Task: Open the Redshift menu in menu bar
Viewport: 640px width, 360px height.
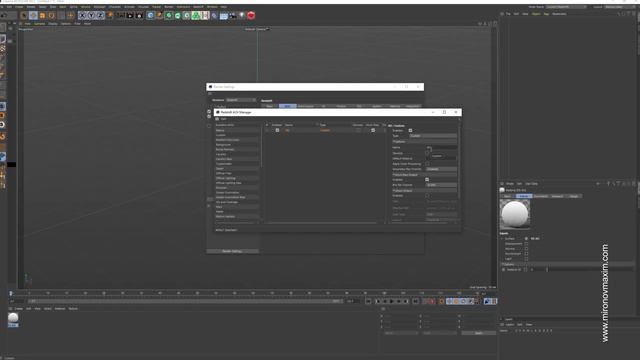Action: [x=198, y=7]
